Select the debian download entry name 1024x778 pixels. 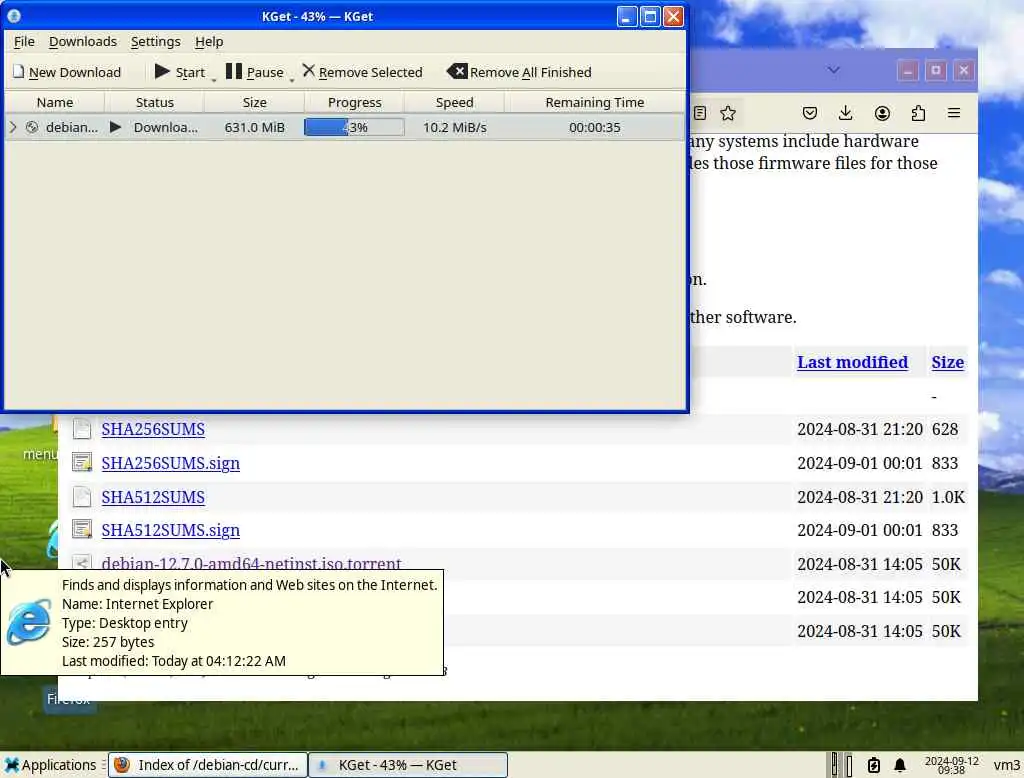pos(72,127)
